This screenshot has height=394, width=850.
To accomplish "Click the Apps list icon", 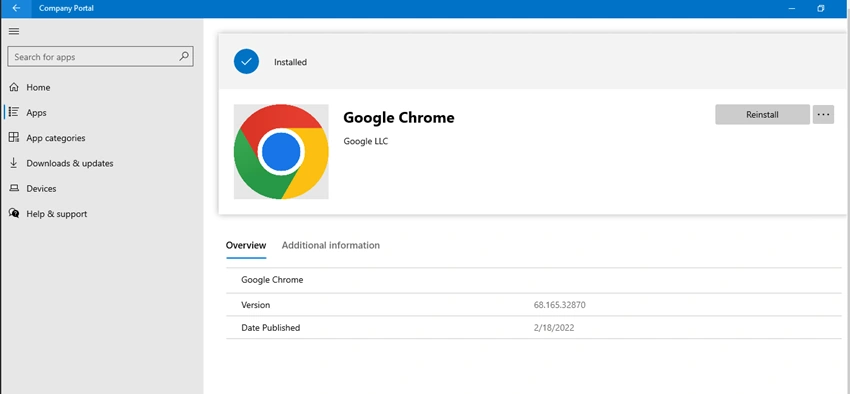I will pos(14,112).
